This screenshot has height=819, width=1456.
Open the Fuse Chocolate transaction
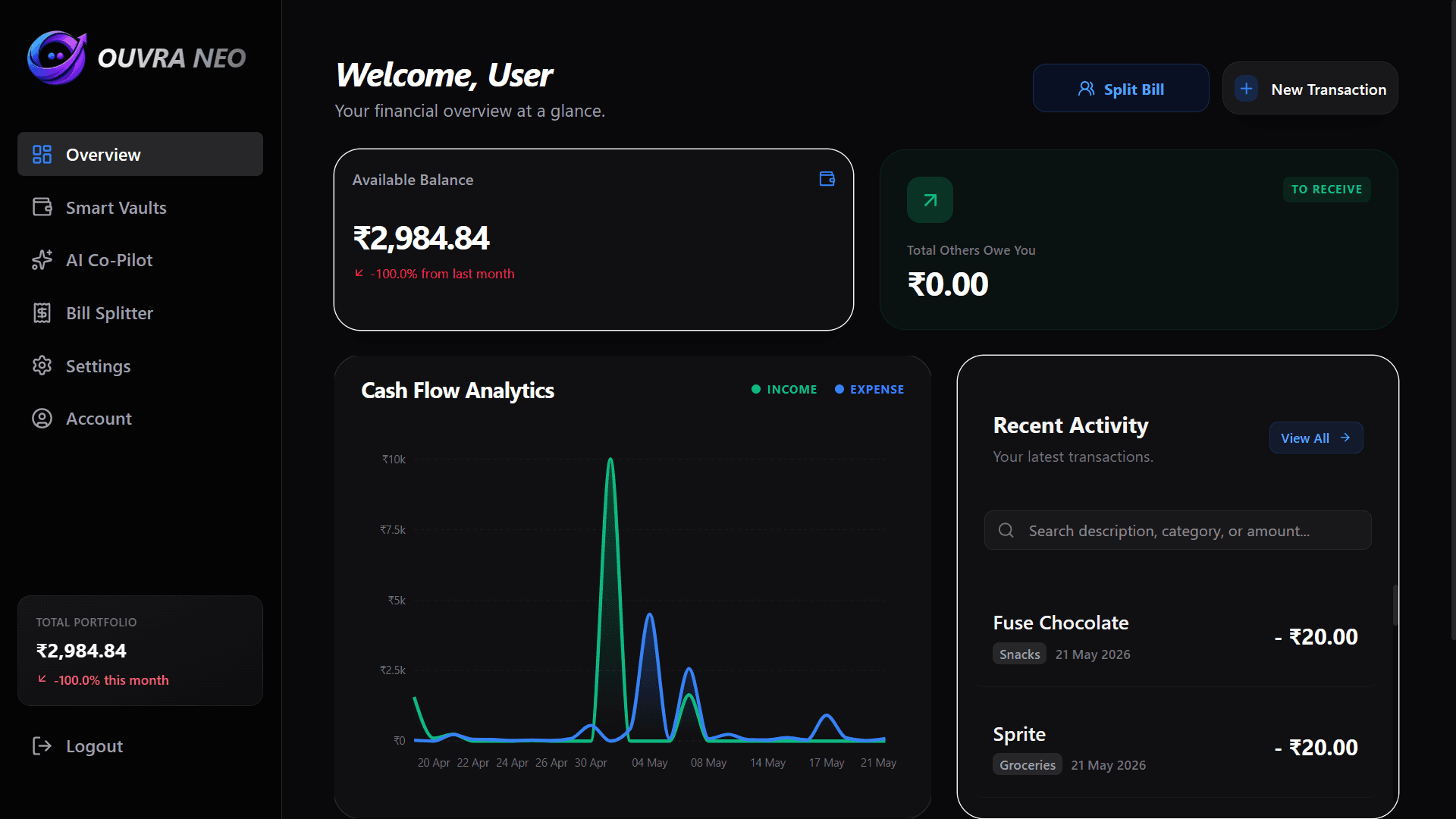[1175, 637]
